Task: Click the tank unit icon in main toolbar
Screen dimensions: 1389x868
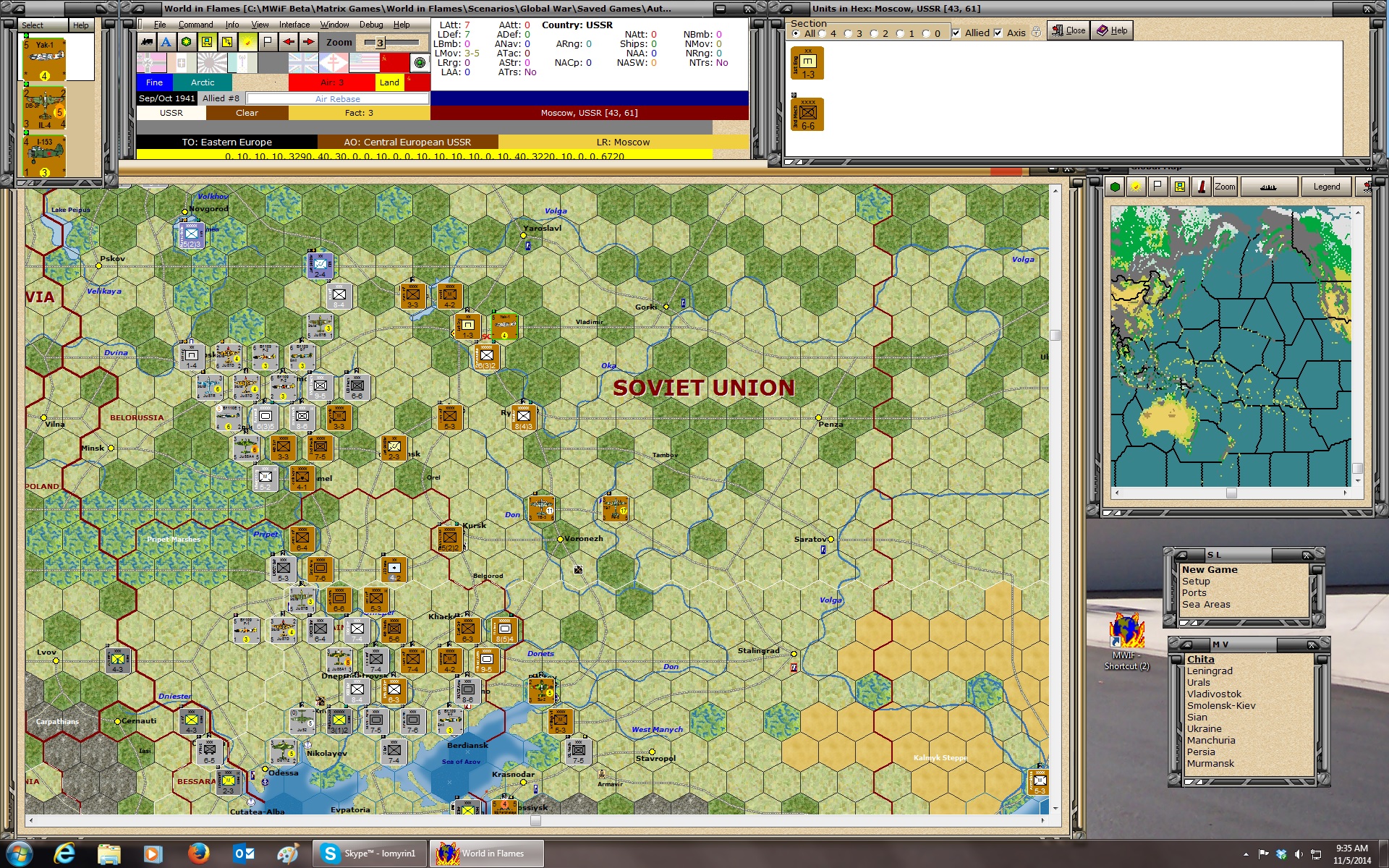Action: pos(147,42)
